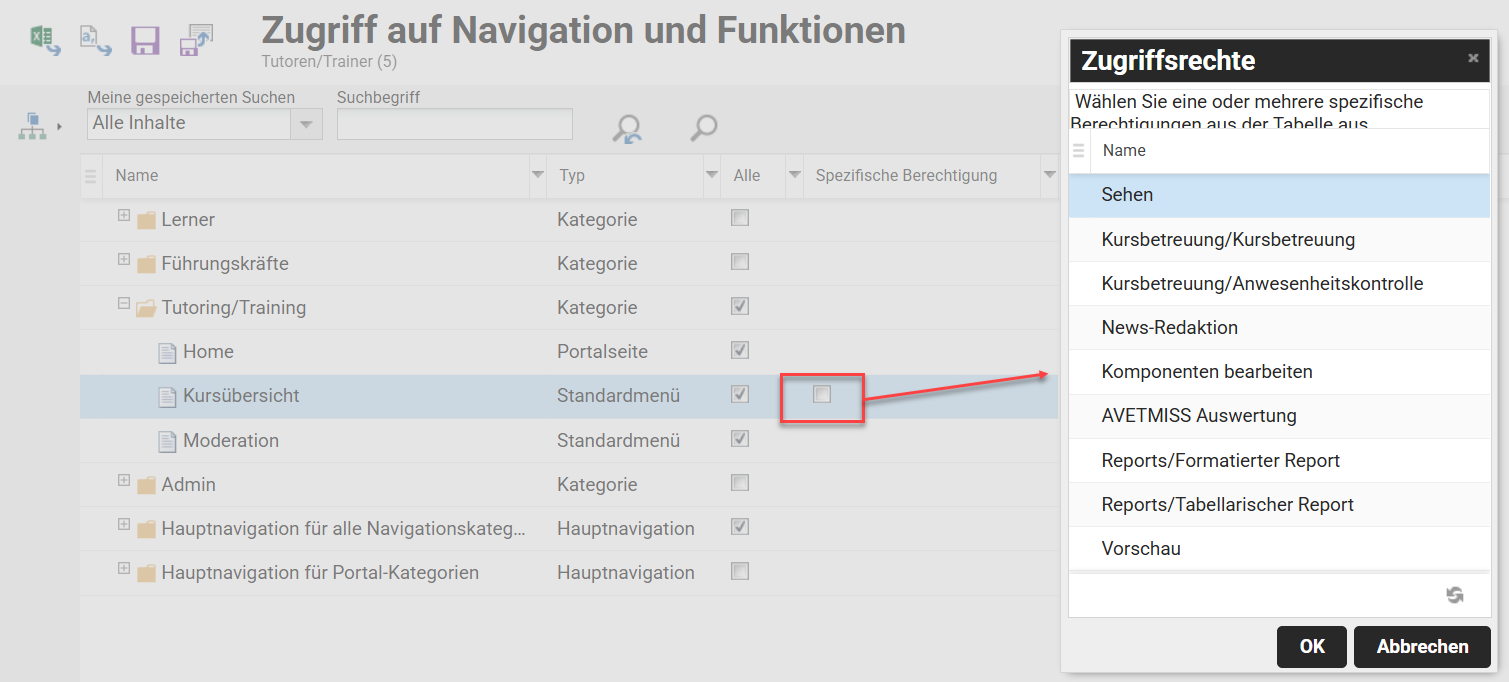Expand the Führungskräfte category
The height and width of the screenshot is (682, 1509).
point(124,259)
